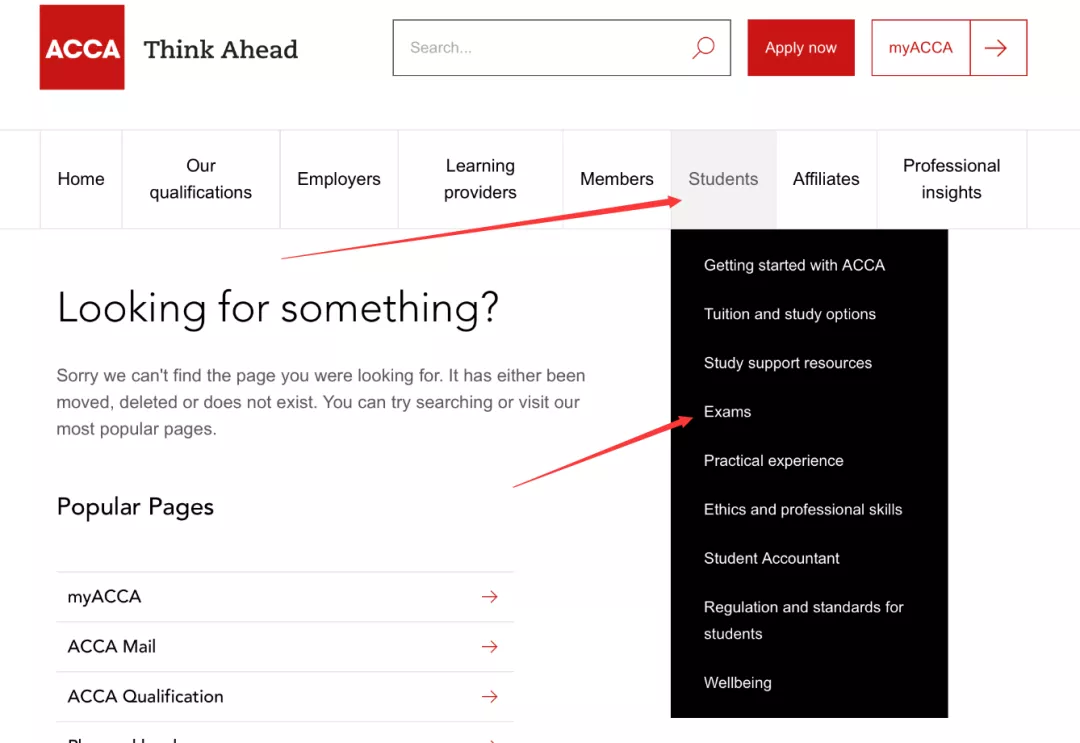Select Regulation and standards for students
The height and width of the screenshot is (743, 1080).
click(803, 620)
